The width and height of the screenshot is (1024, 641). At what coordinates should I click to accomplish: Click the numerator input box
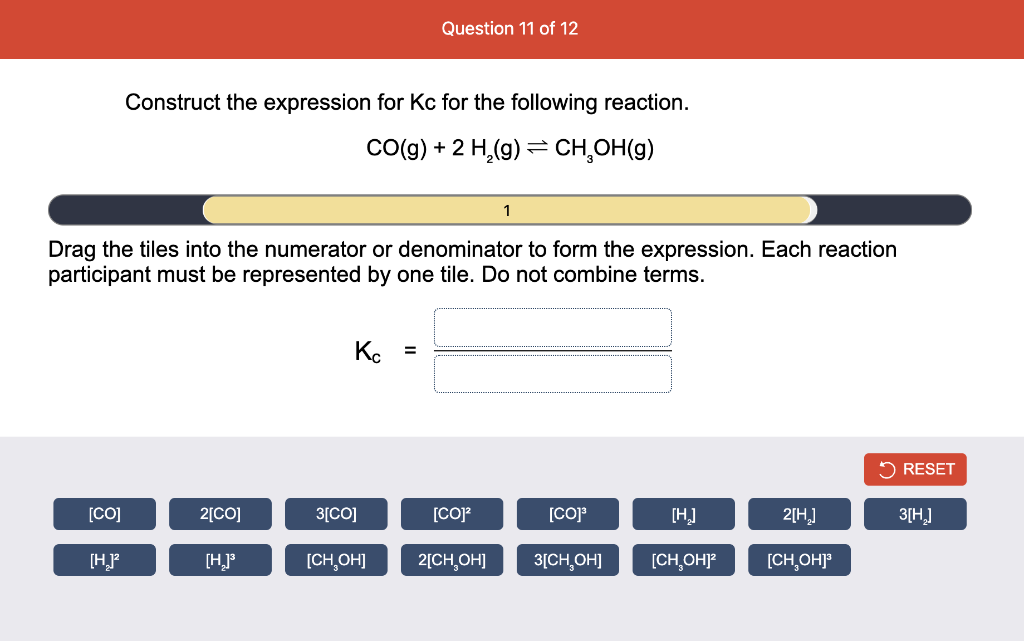pyautogui.click(x=552, y=327)
